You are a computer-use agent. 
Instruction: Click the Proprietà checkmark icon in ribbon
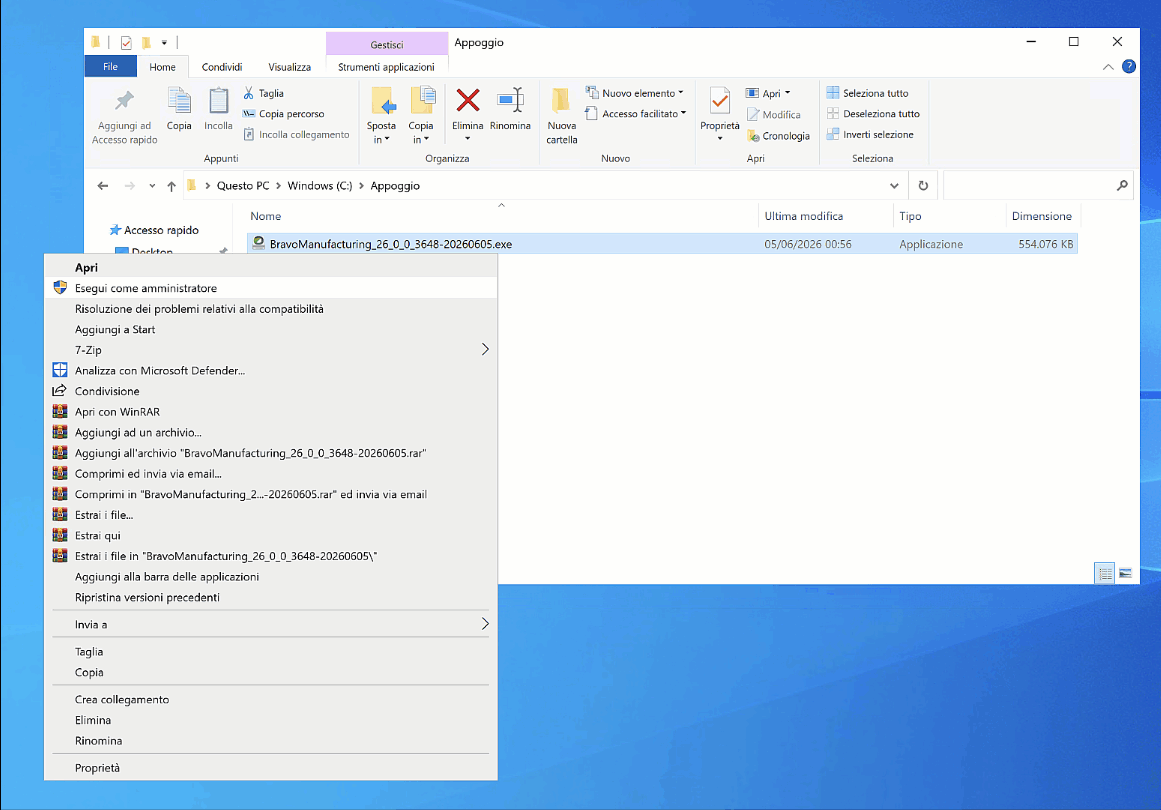[x=719, y=101]
